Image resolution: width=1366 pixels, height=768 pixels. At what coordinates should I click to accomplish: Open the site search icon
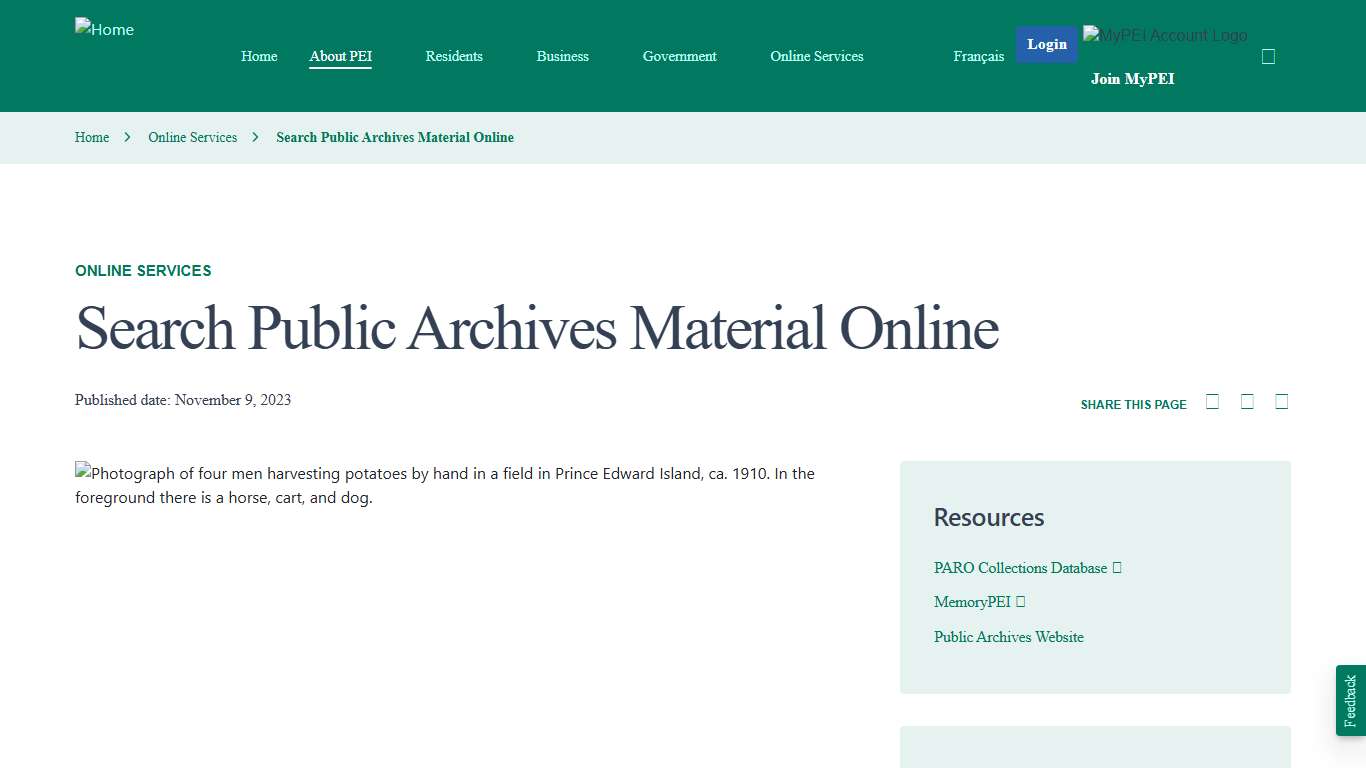pos(1268,56)
